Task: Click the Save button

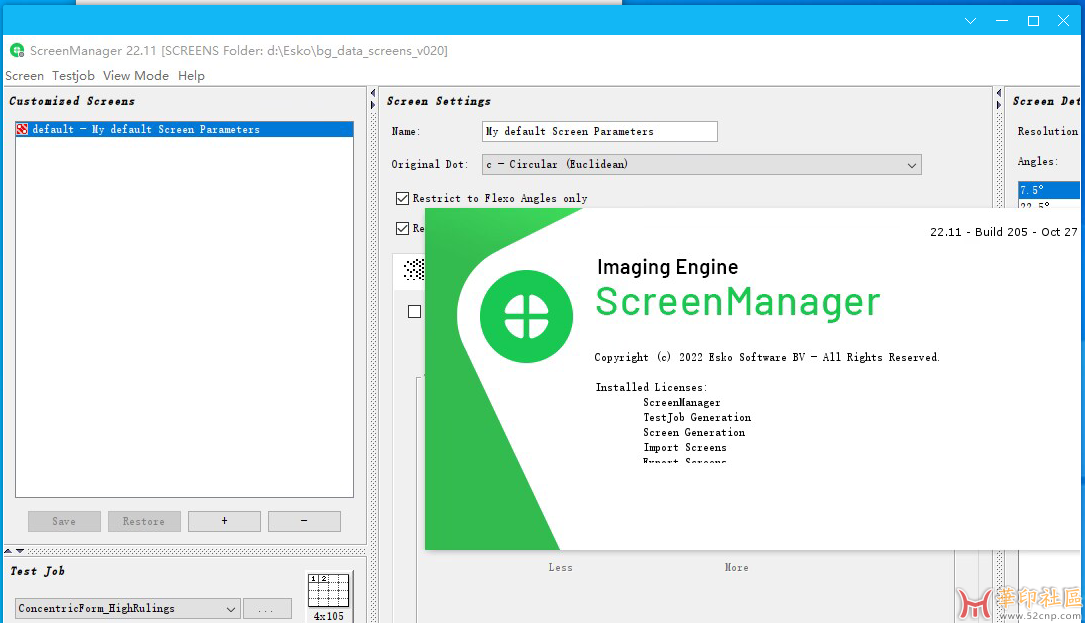Action: (x=64, y=521)
